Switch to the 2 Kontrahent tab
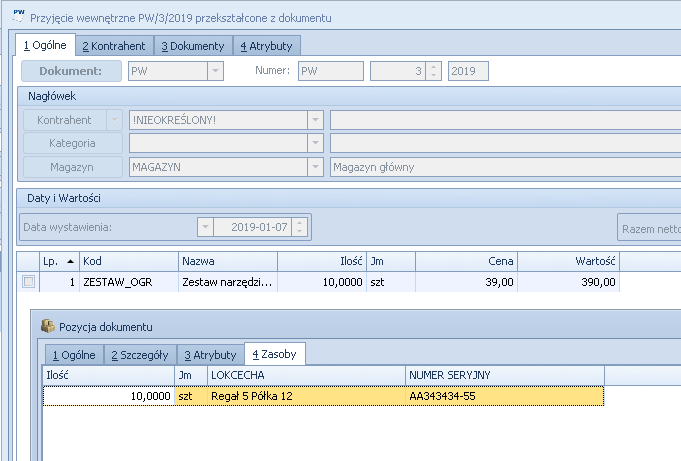Image resolution: width=681 pixels, height=461 pixels. point(114,46)
